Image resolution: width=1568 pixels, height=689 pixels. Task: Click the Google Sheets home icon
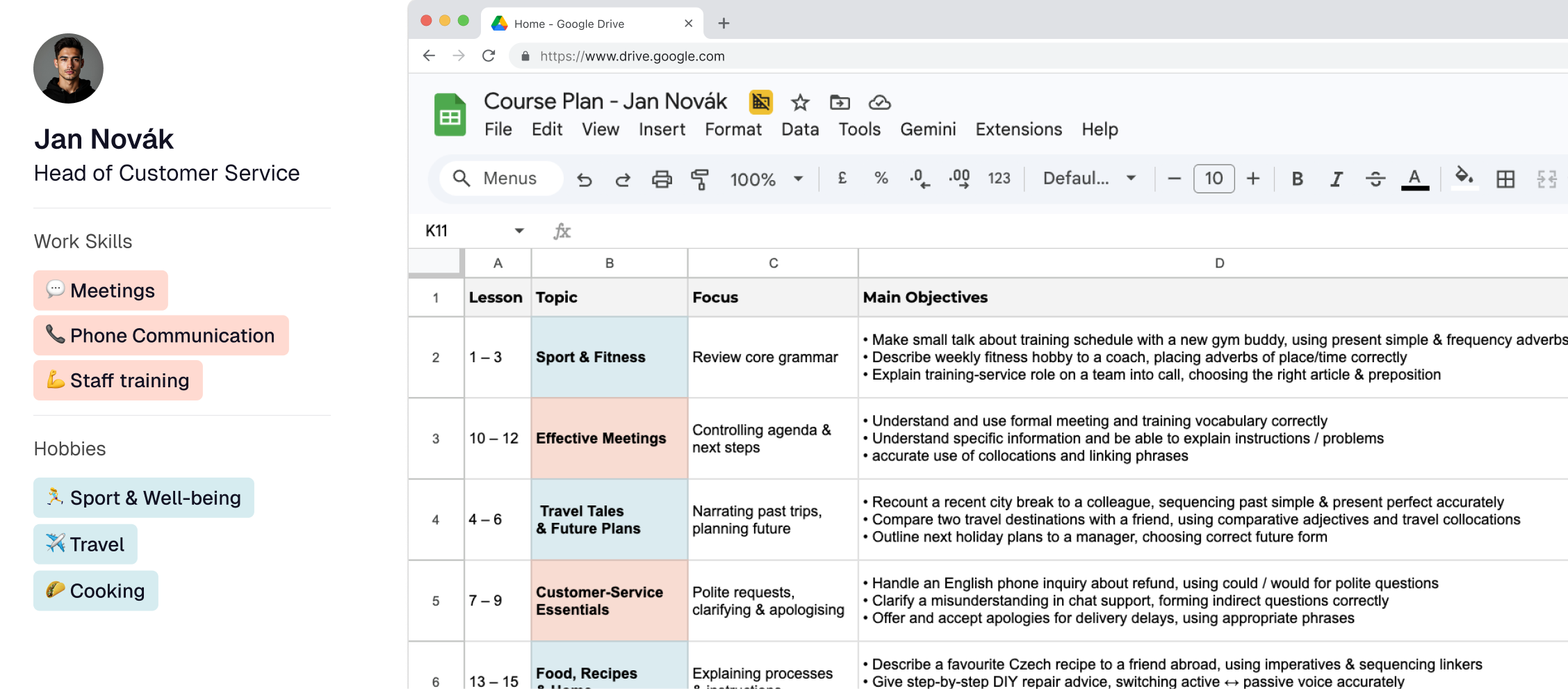[x=450, y=115]
